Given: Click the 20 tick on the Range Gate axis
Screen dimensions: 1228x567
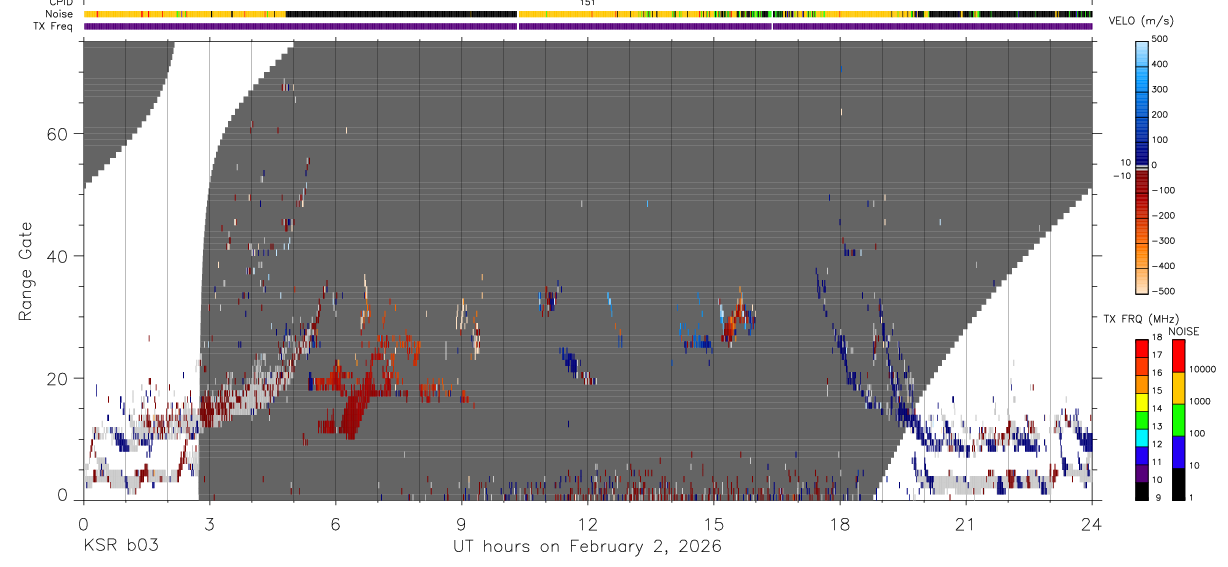Looking at the screenshot, I should (x=60, y=378).
